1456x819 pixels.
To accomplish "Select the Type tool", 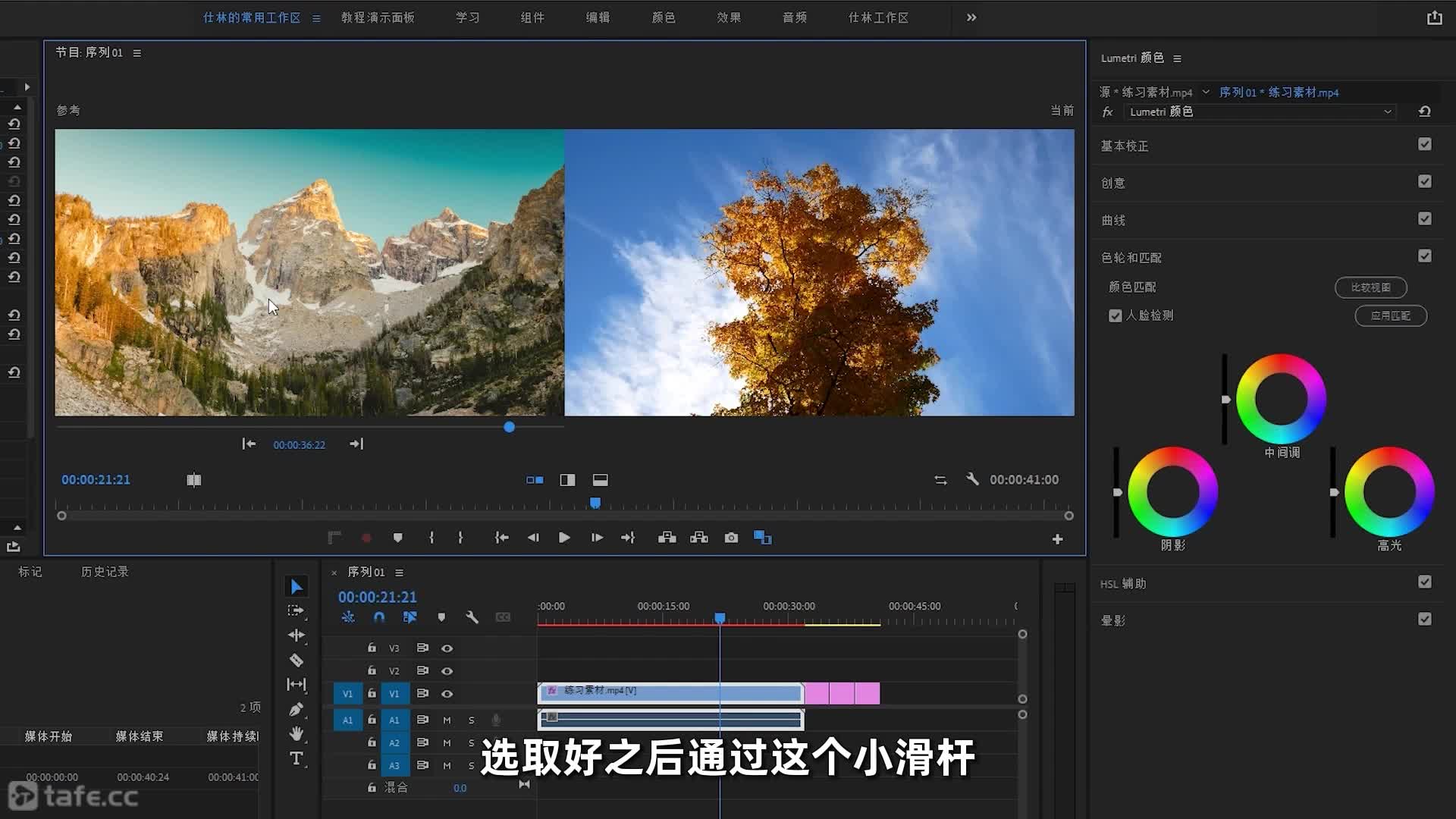I will [297, 758].
